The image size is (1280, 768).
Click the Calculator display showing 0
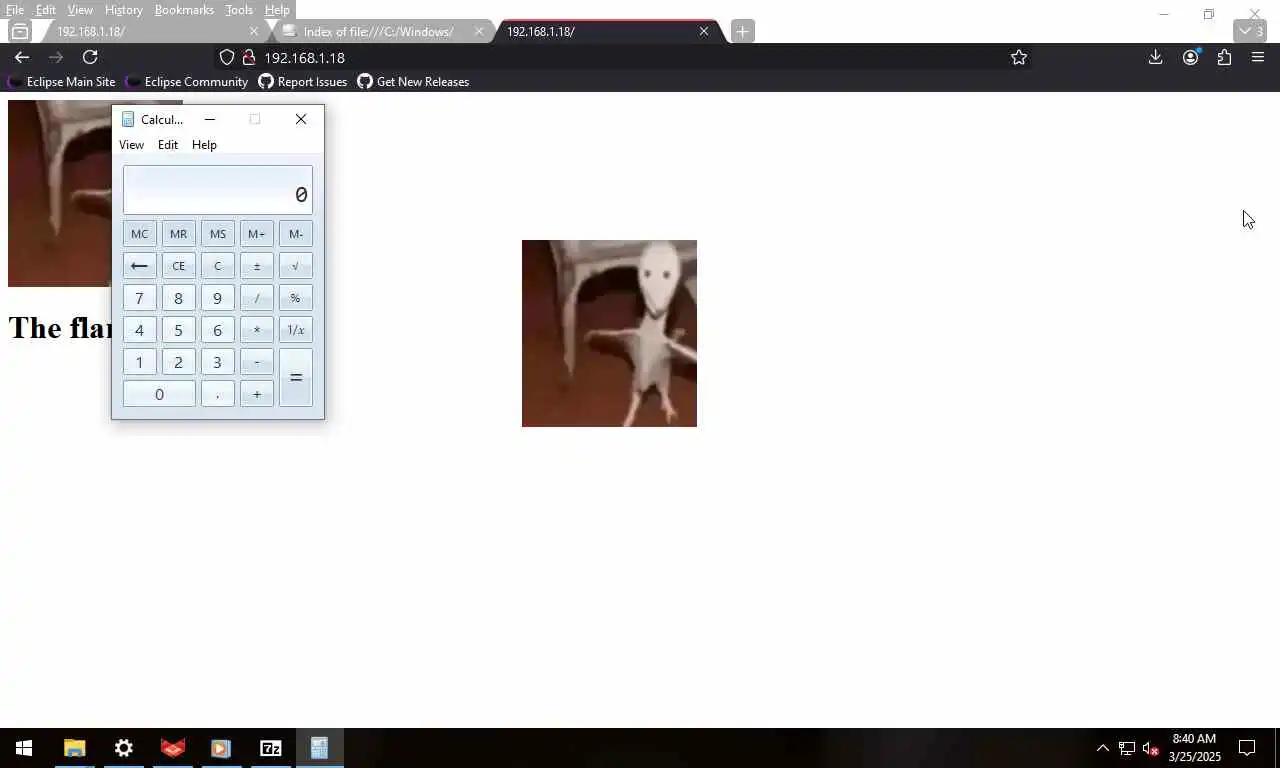click(218, 190)
